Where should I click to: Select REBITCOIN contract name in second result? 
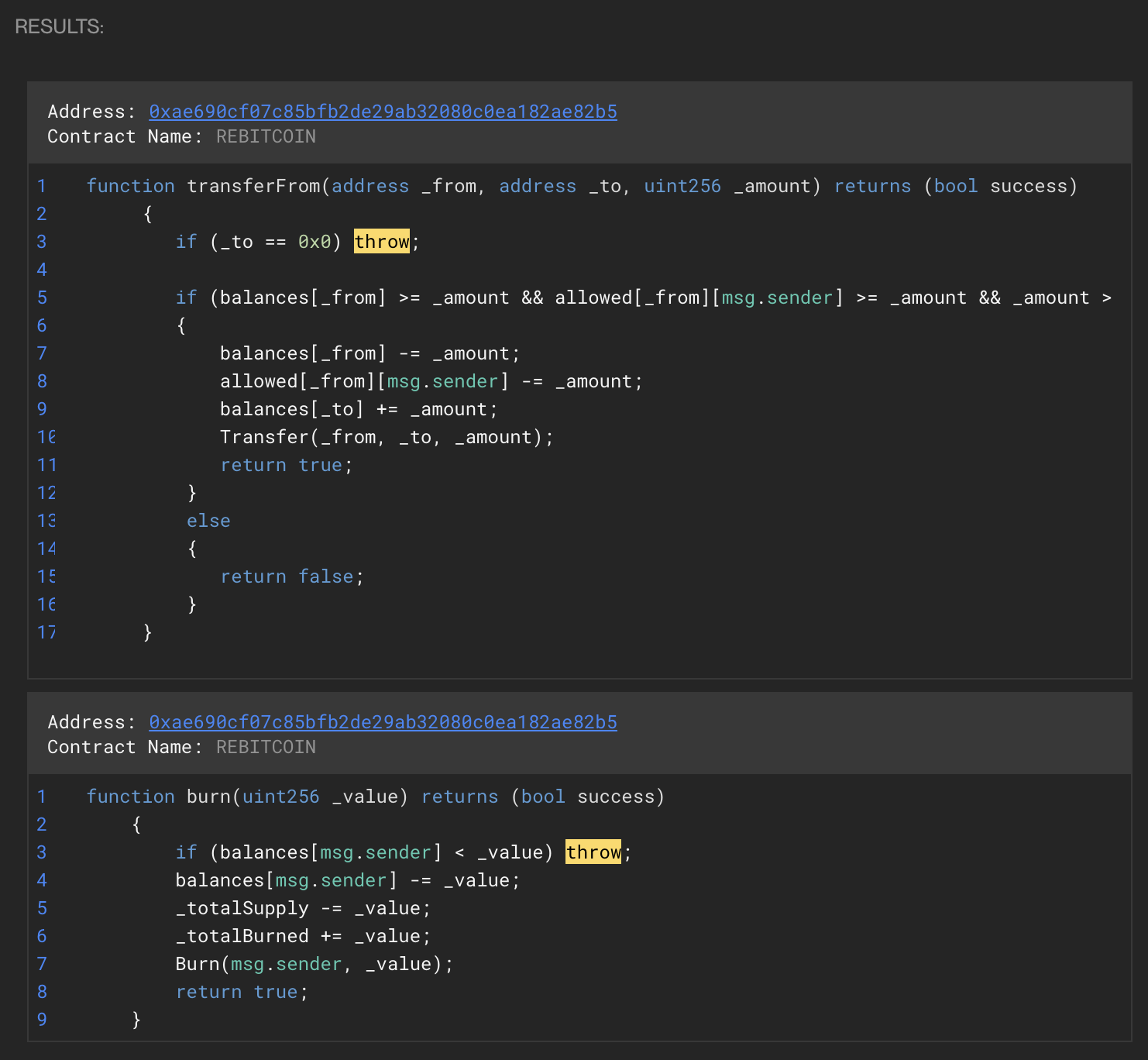[266, 747]
